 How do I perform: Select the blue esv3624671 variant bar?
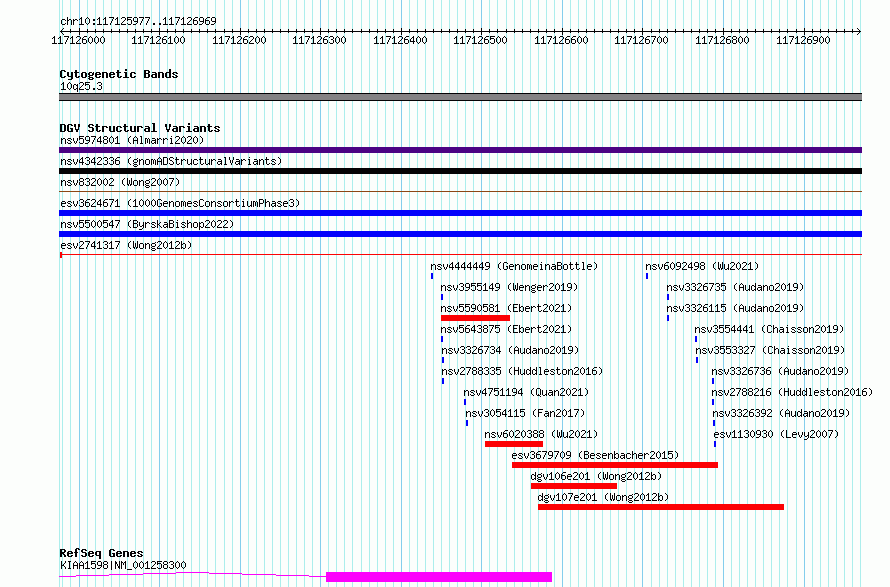(x=460, y=213)
